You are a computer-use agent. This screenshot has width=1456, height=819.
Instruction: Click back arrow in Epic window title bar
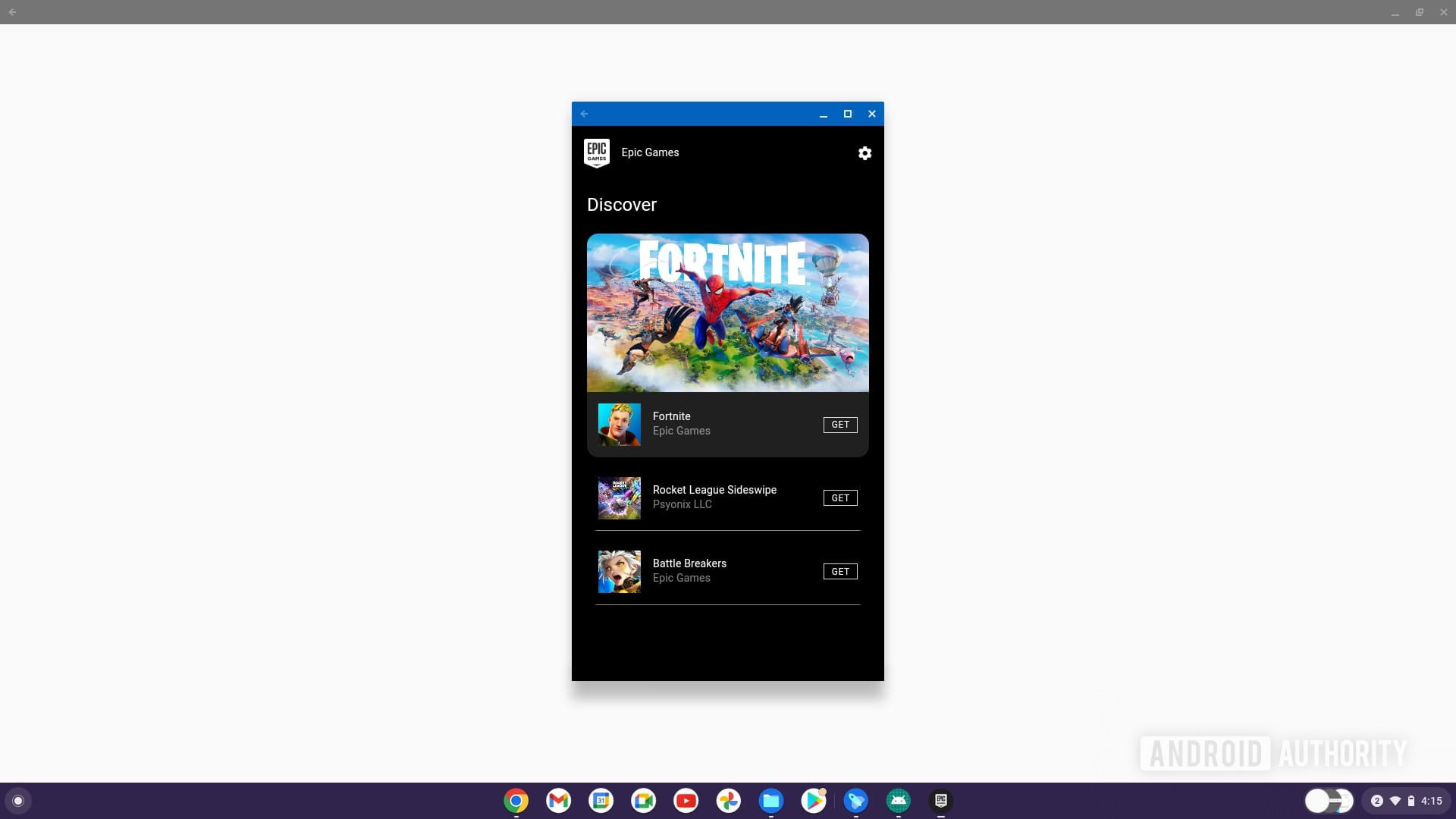(x=584, y=114)
